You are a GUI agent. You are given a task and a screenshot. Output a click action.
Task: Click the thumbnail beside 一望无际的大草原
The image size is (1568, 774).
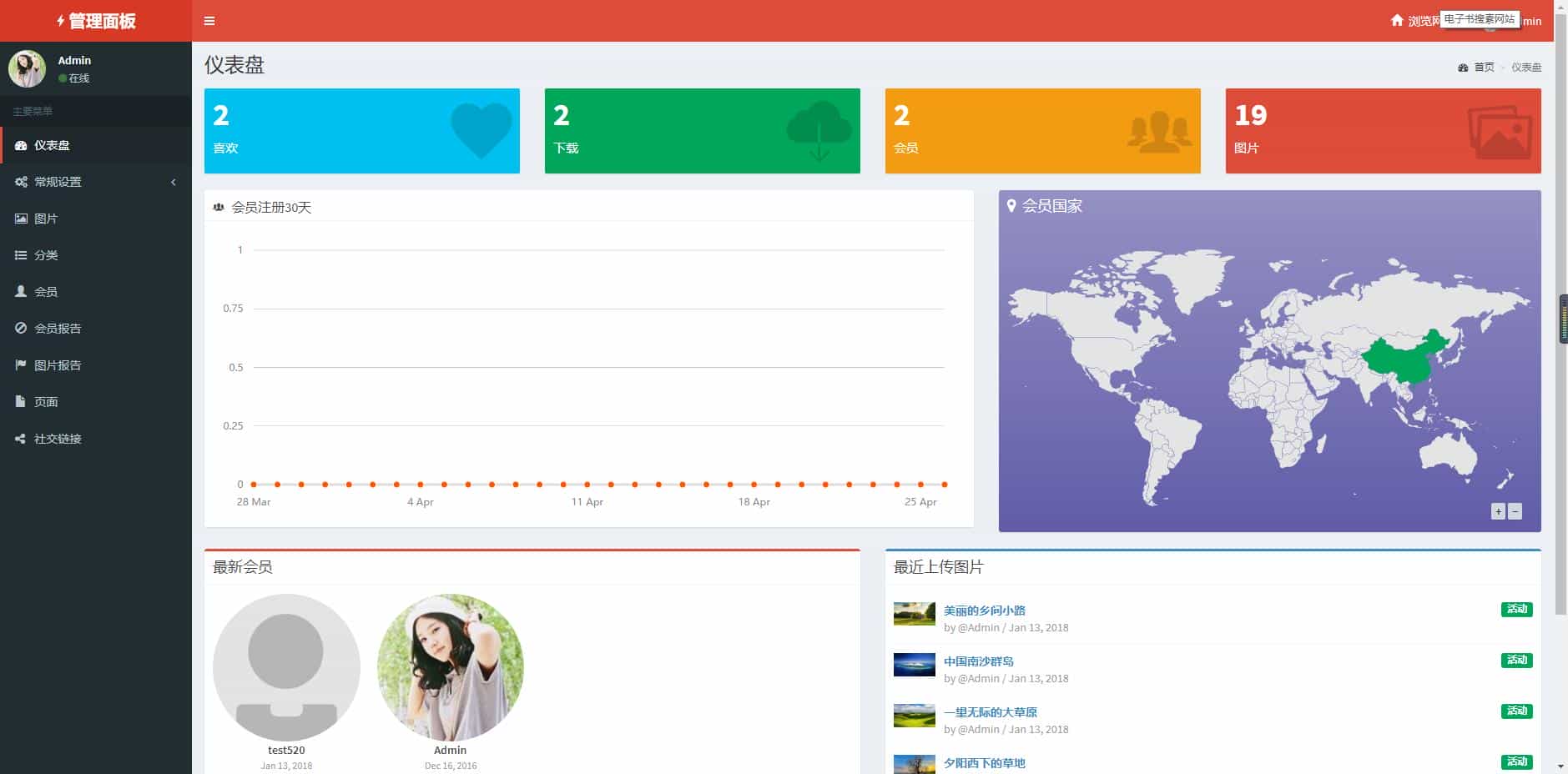pyautogui.click(x=915, y=716)
